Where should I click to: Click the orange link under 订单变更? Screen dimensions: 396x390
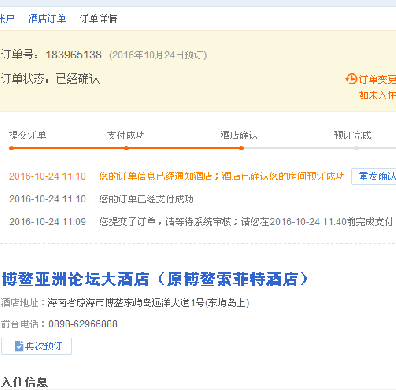pyautogui.click(x=377, y=95)
